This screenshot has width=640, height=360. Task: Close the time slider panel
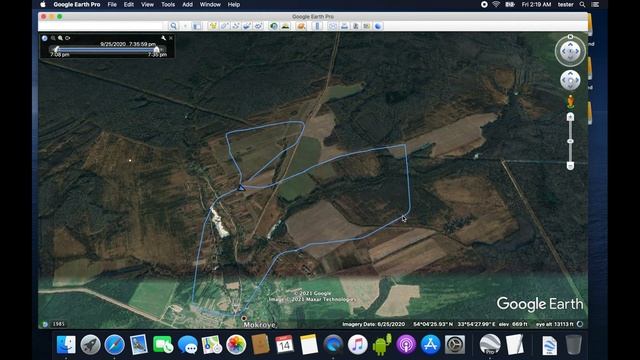pos(171,38)
